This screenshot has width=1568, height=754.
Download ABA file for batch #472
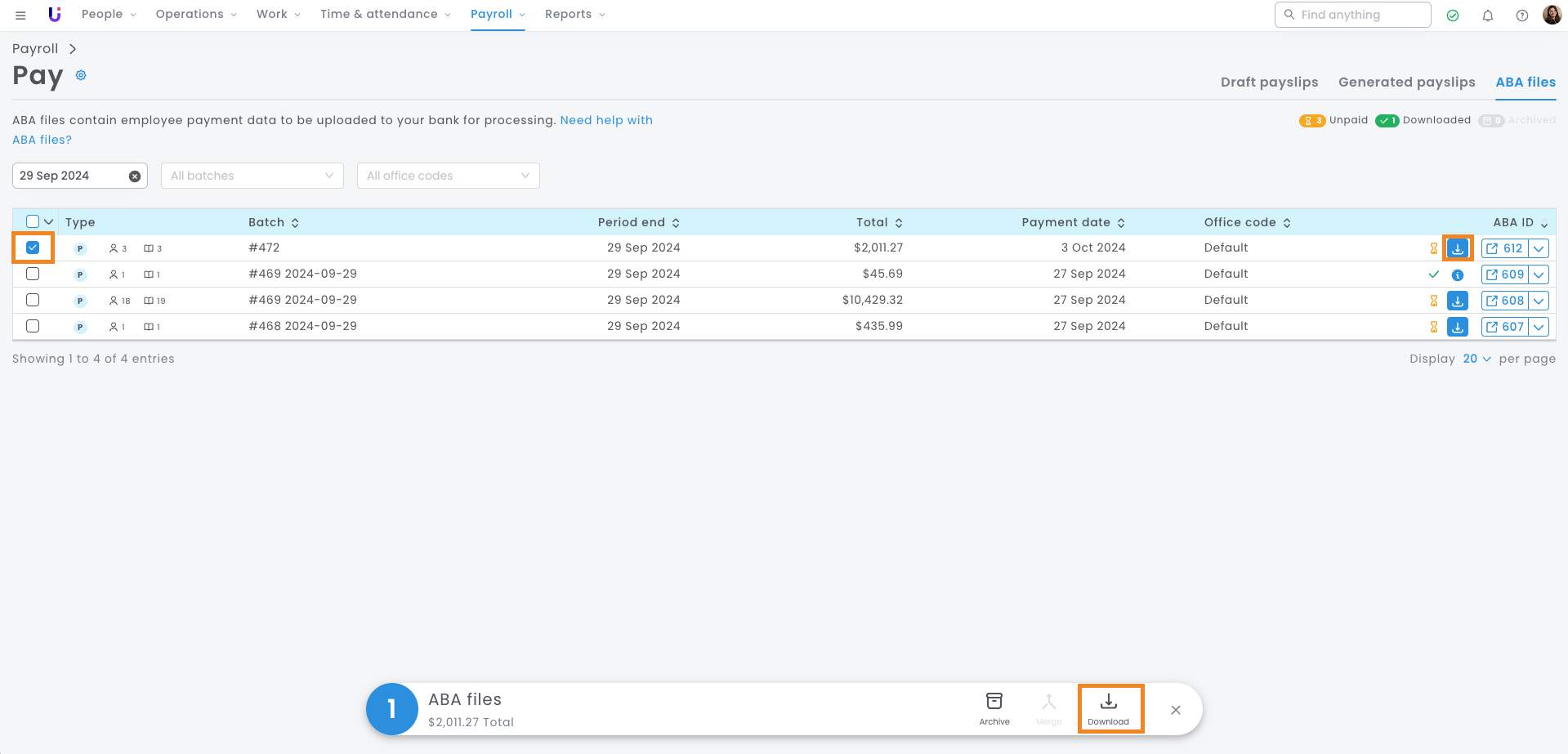pyautogui.click(x=1457, y=248)
